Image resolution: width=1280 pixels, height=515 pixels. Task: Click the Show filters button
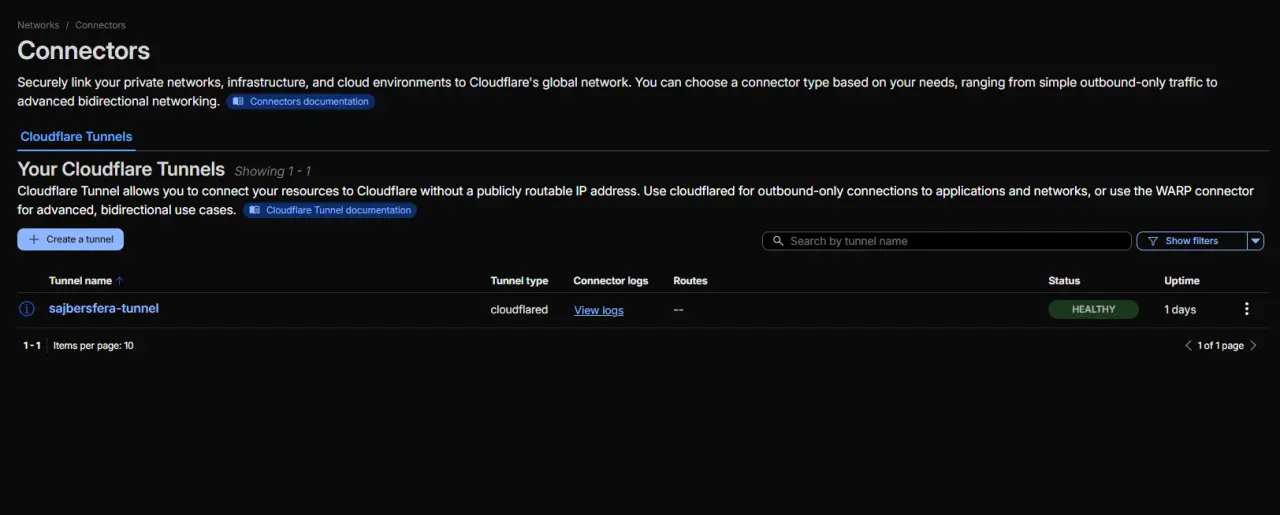(1192, 241)
